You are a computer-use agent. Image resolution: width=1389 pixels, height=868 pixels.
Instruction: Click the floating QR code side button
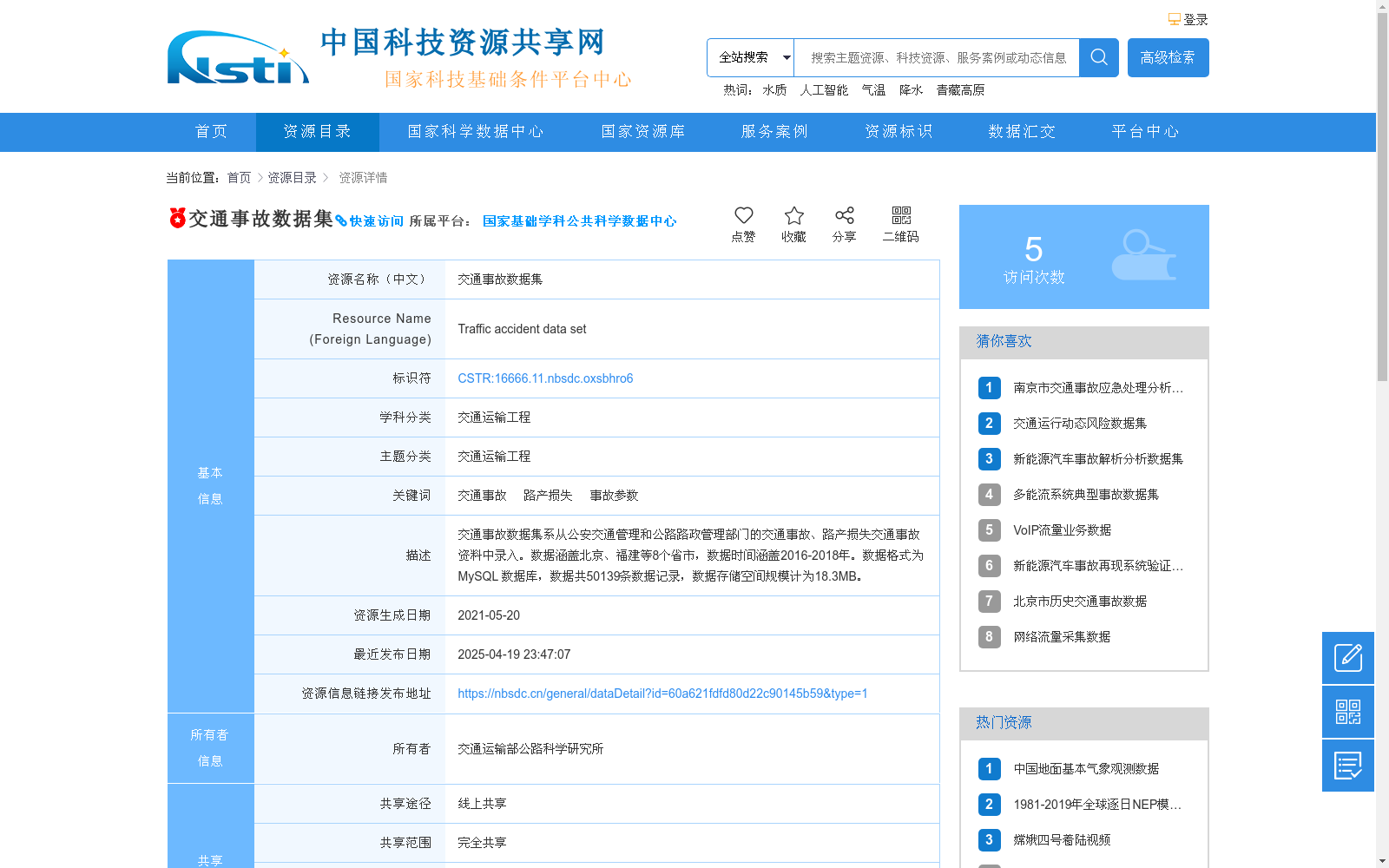tap(1348, 712)
